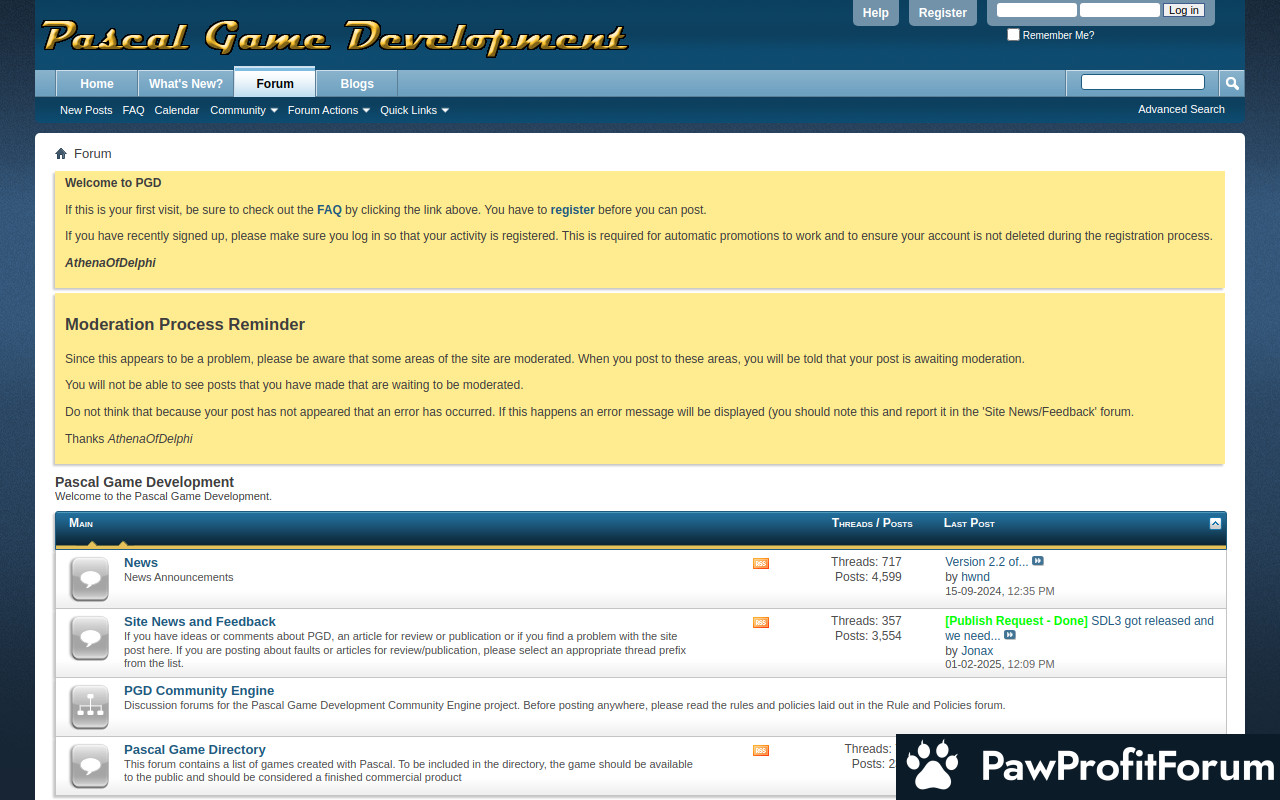Click the Main category header title
The width and height of the screenshot is (1280, 800).
[81, 523]
